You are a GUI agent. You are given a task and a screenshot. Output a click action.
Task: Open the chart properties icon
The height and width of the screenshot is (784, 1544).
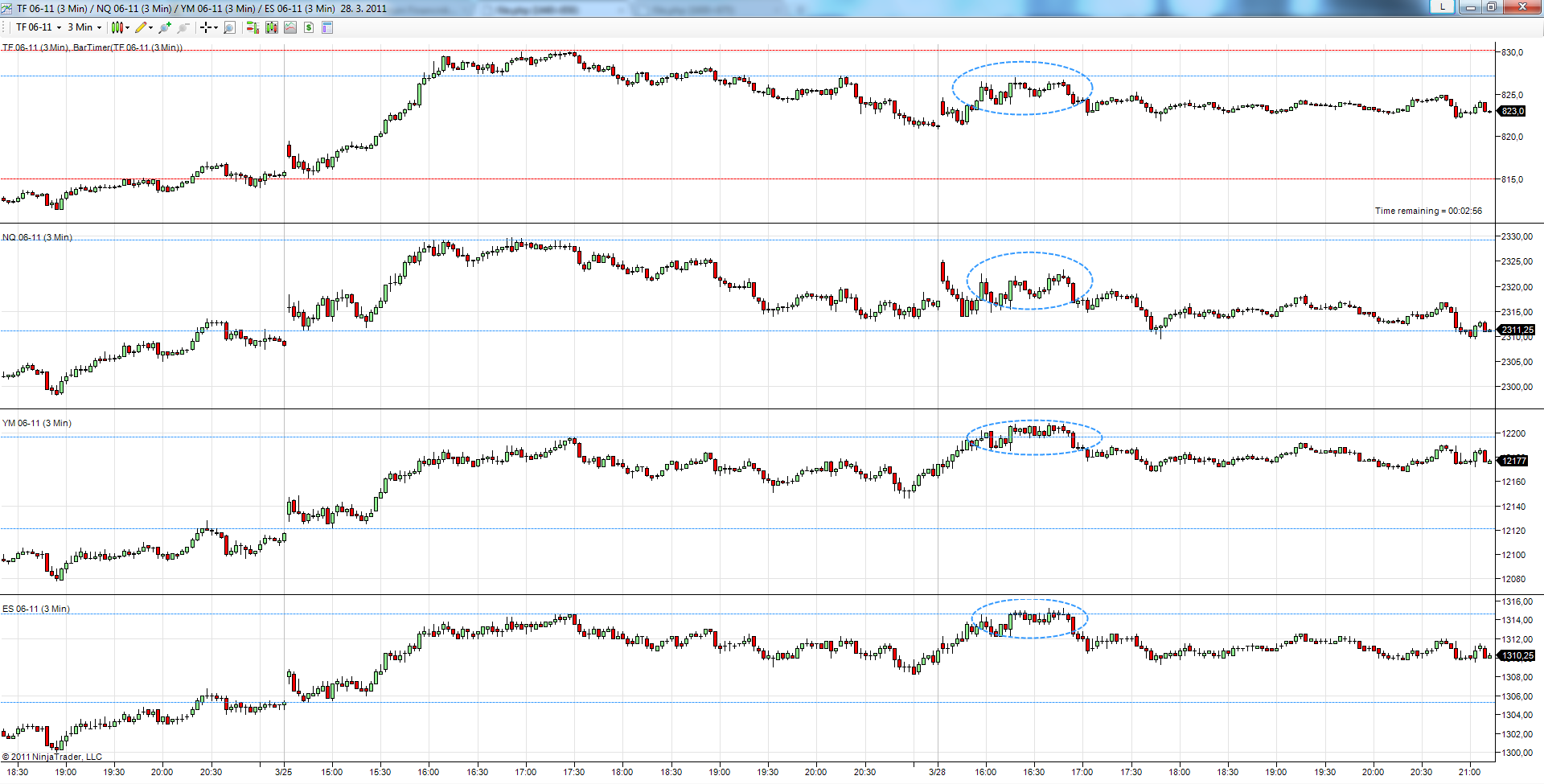327,27
